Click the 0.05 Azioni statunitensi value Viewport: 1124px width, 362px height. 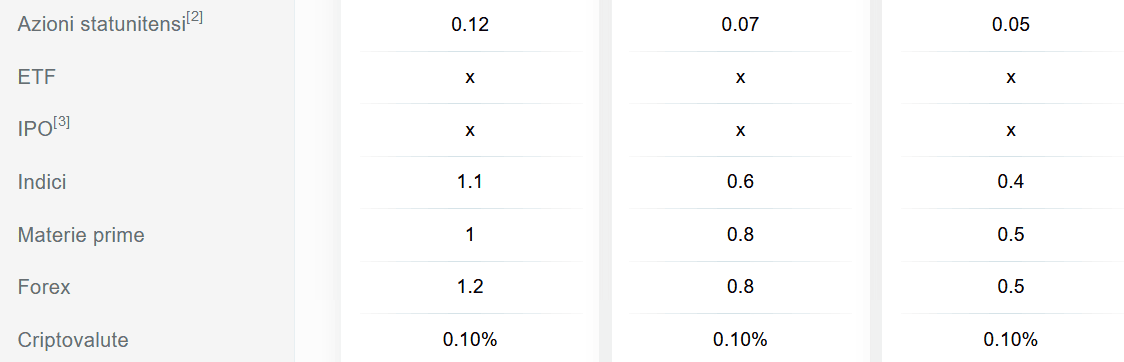click(1011, 25)
